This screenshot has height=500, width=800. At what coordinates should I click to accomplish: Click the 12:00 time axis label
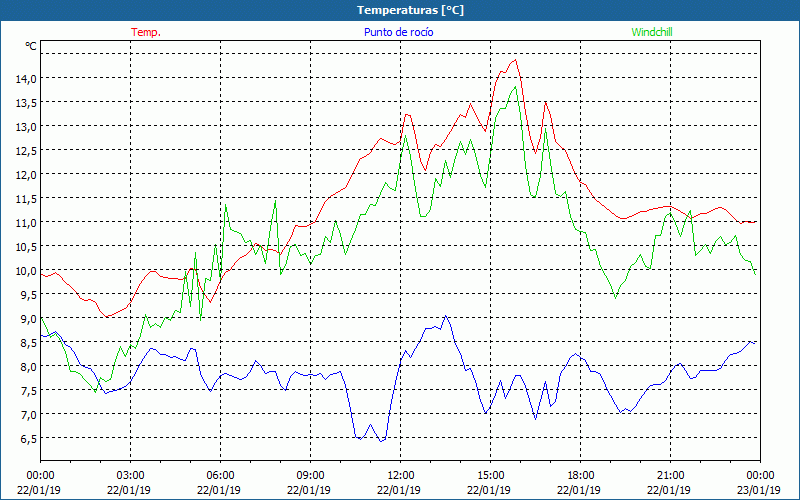[x=401, y=476]
